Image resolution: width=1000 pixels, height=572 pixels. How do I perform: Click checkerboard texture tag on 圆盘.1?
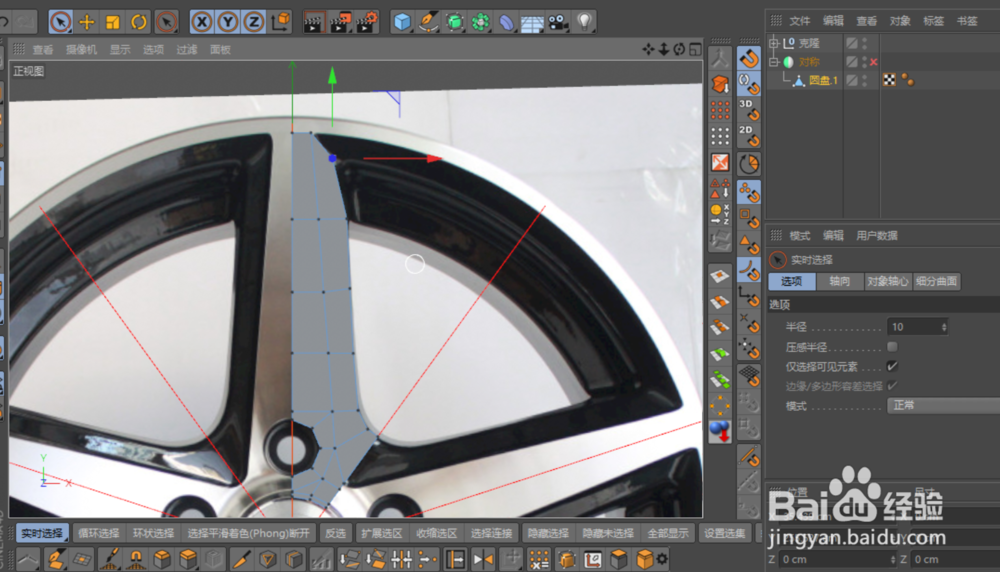point(889,80)
